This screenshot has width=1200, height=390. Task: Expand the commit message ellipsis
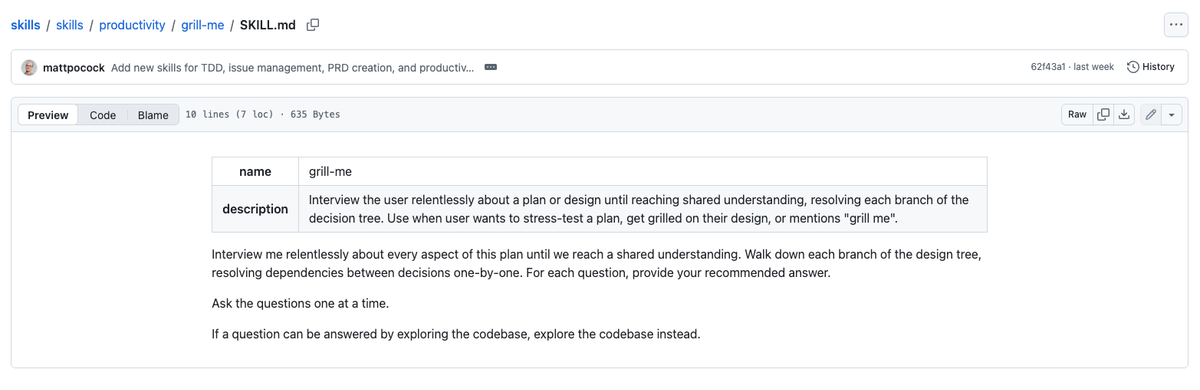(490, 67)
